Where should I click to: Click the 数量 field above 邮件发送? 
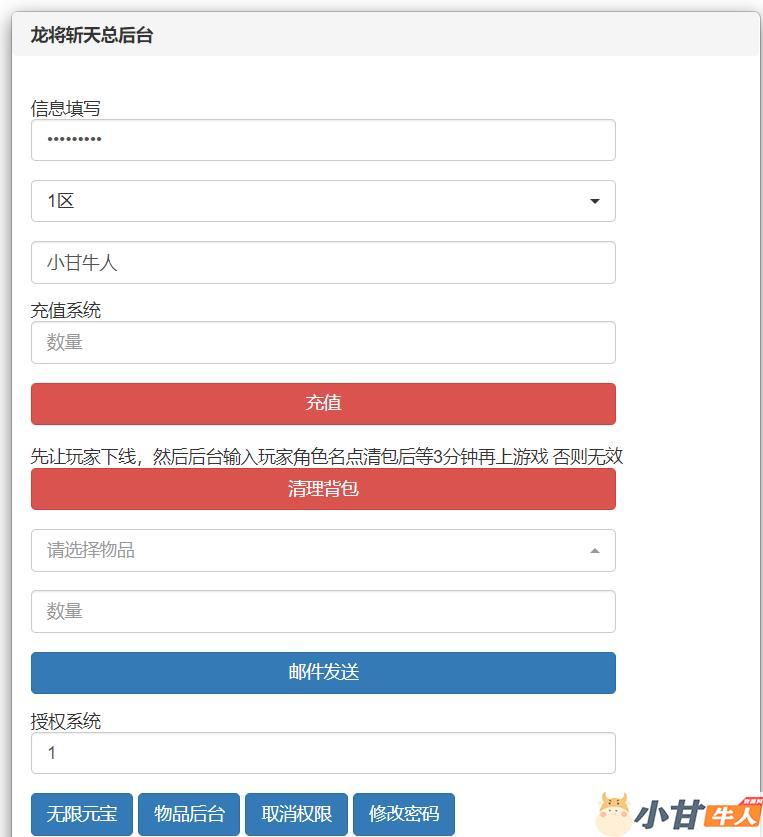(x=322, y=611)
